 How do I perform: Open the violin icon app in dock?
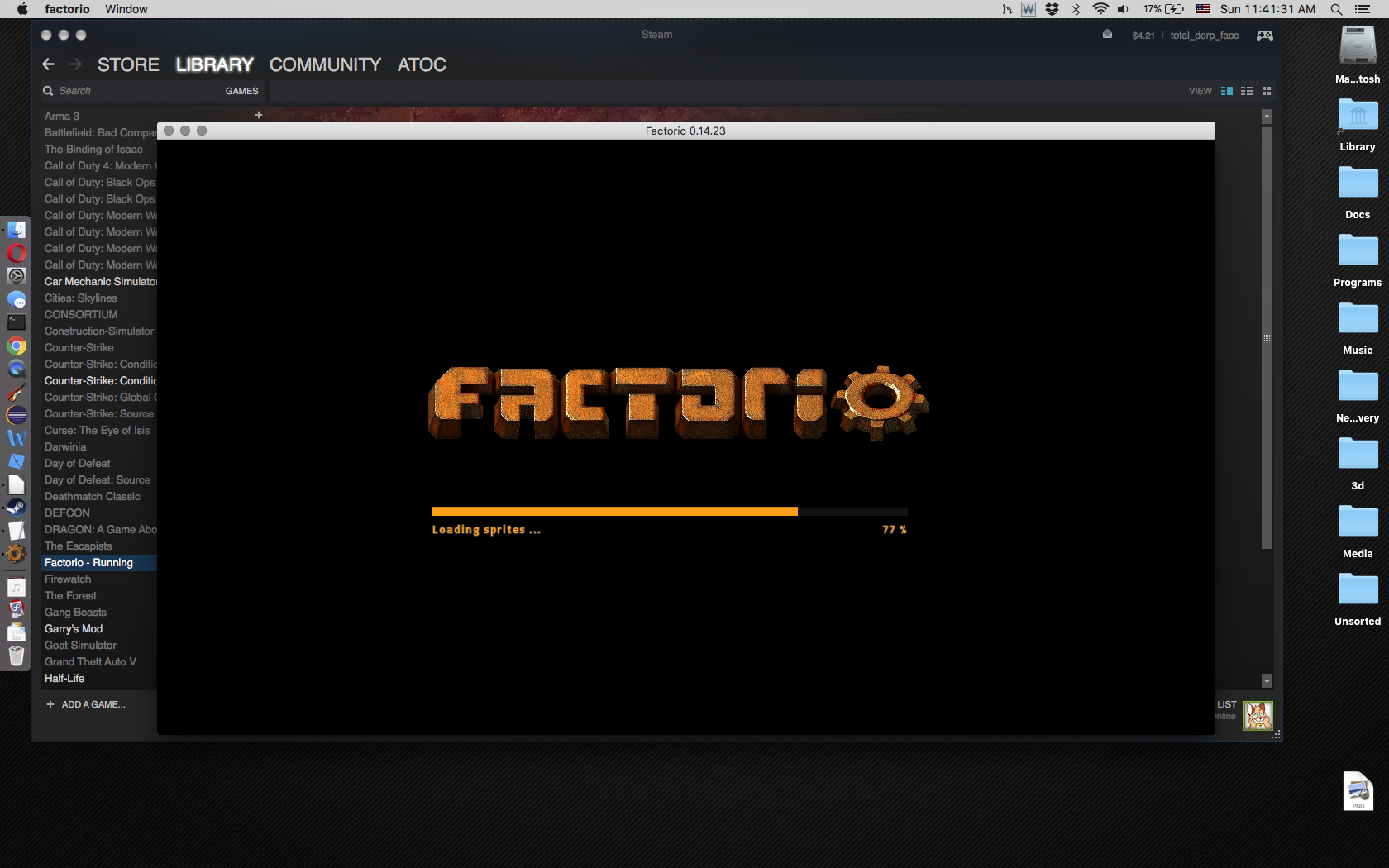pos(17,392)
